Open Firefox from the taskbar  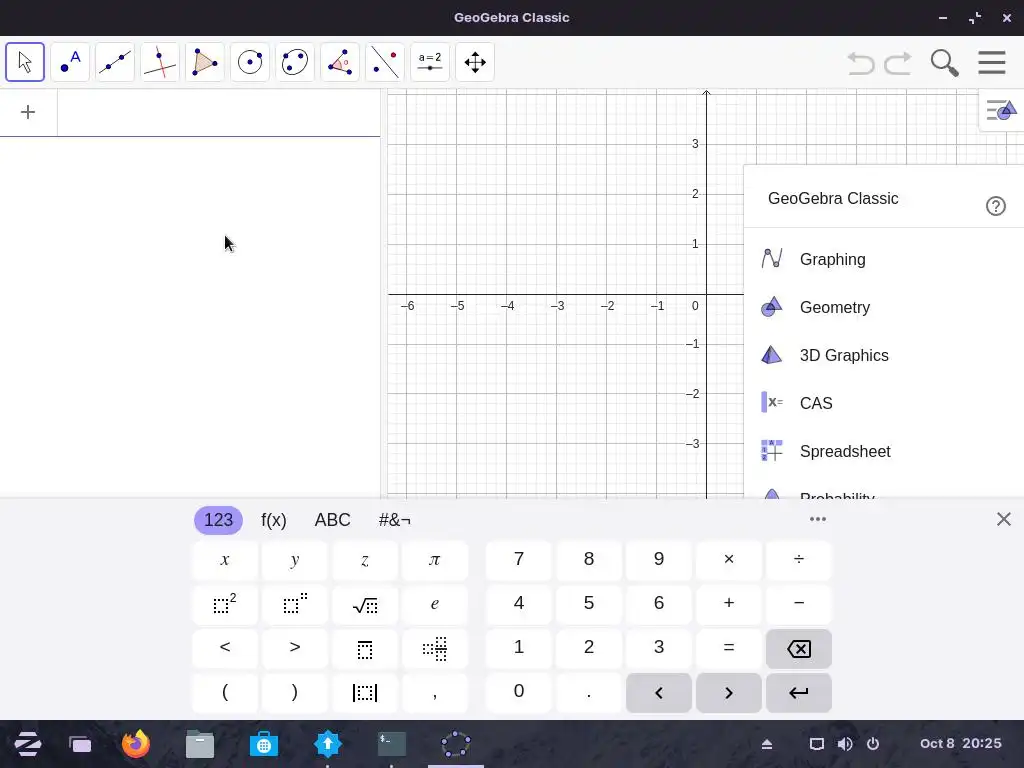[x=136, y=744]
